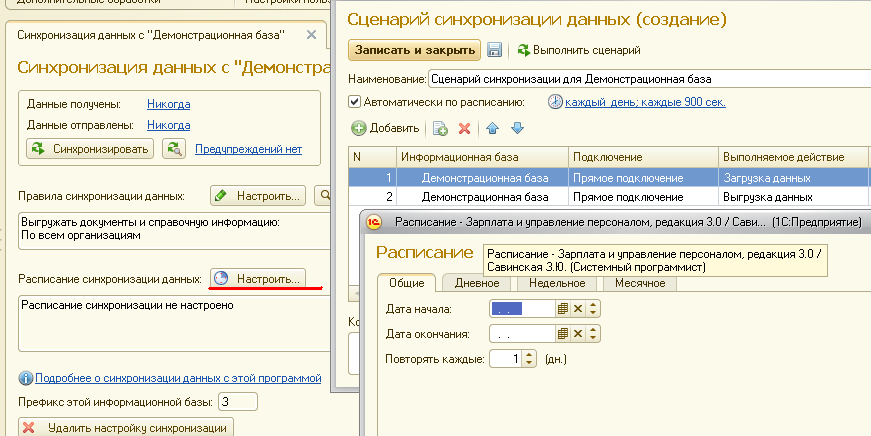The height and width of the screenshot is (436, 871).
Task: Click Выполняемое действие column header
Action: coord(793,158)
